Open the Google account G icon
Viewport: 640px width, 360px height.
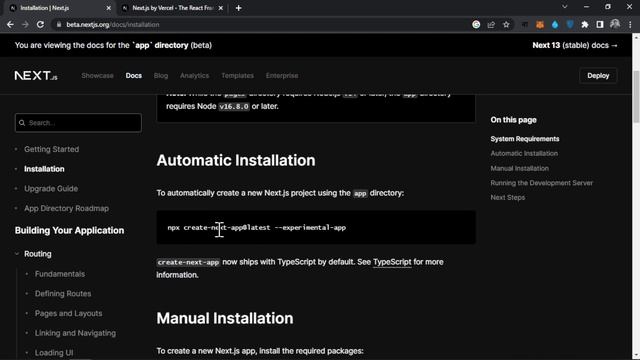pos(476,24)
